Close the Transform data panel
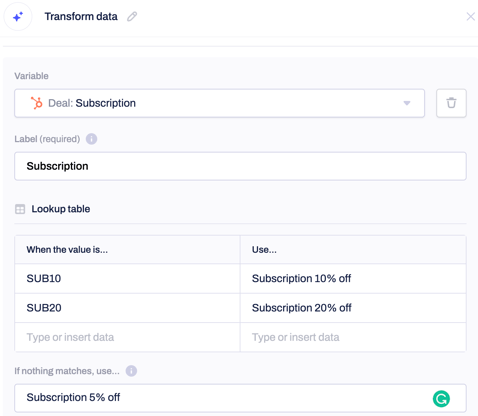 click(x=470, y=16)
